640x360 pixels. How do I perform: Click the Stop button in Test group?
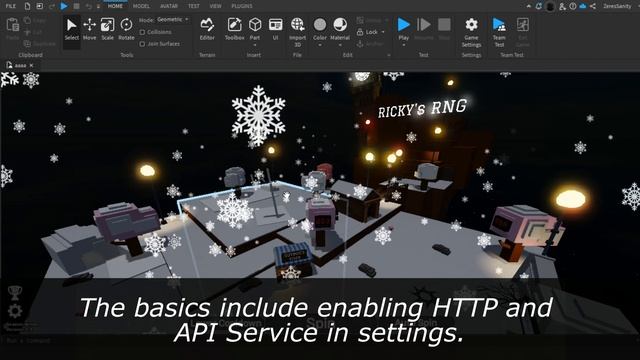point(444,29)
